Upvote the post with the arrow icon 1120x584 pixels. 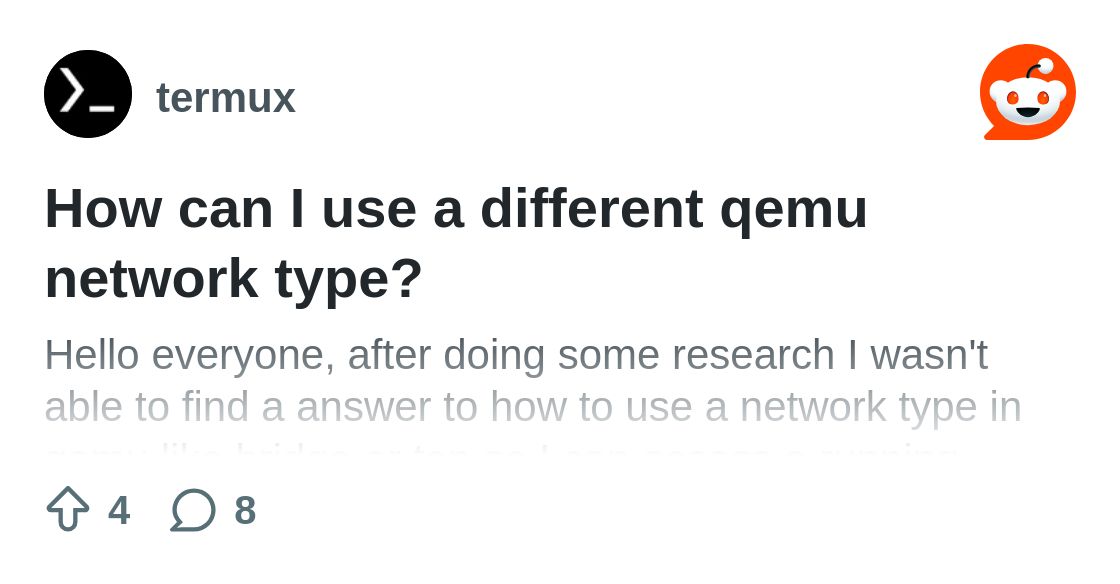[68, 510]
